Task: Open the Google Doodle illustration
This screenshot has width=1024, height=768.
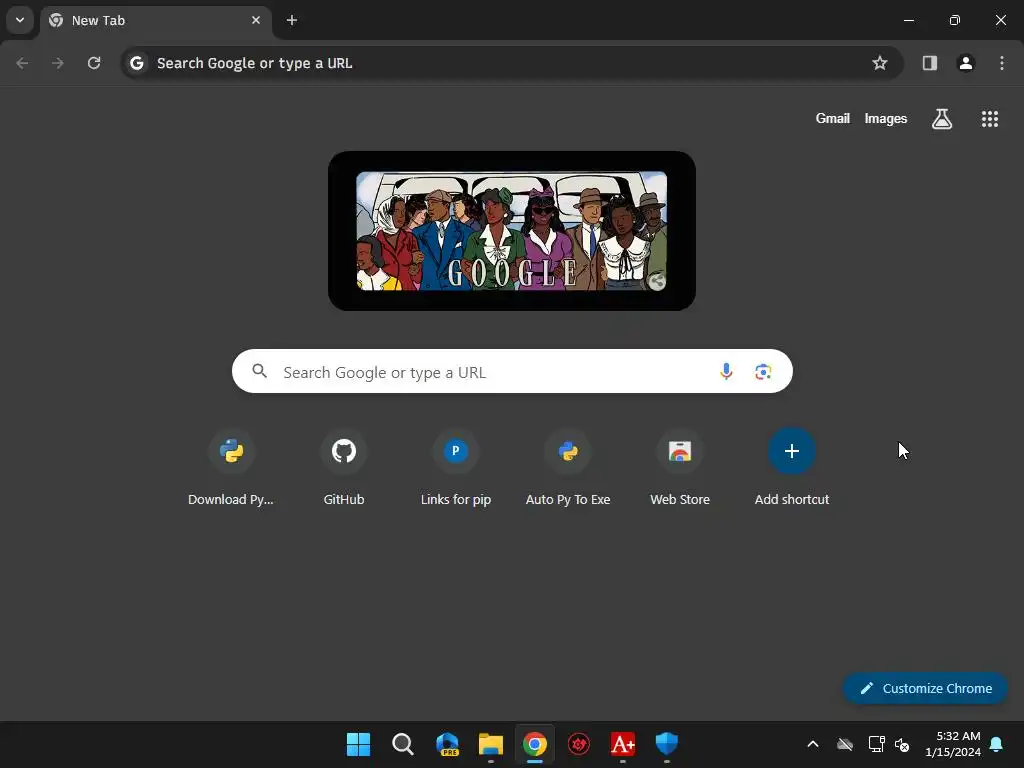Action: pyautogui.click(x=511, y=231)
